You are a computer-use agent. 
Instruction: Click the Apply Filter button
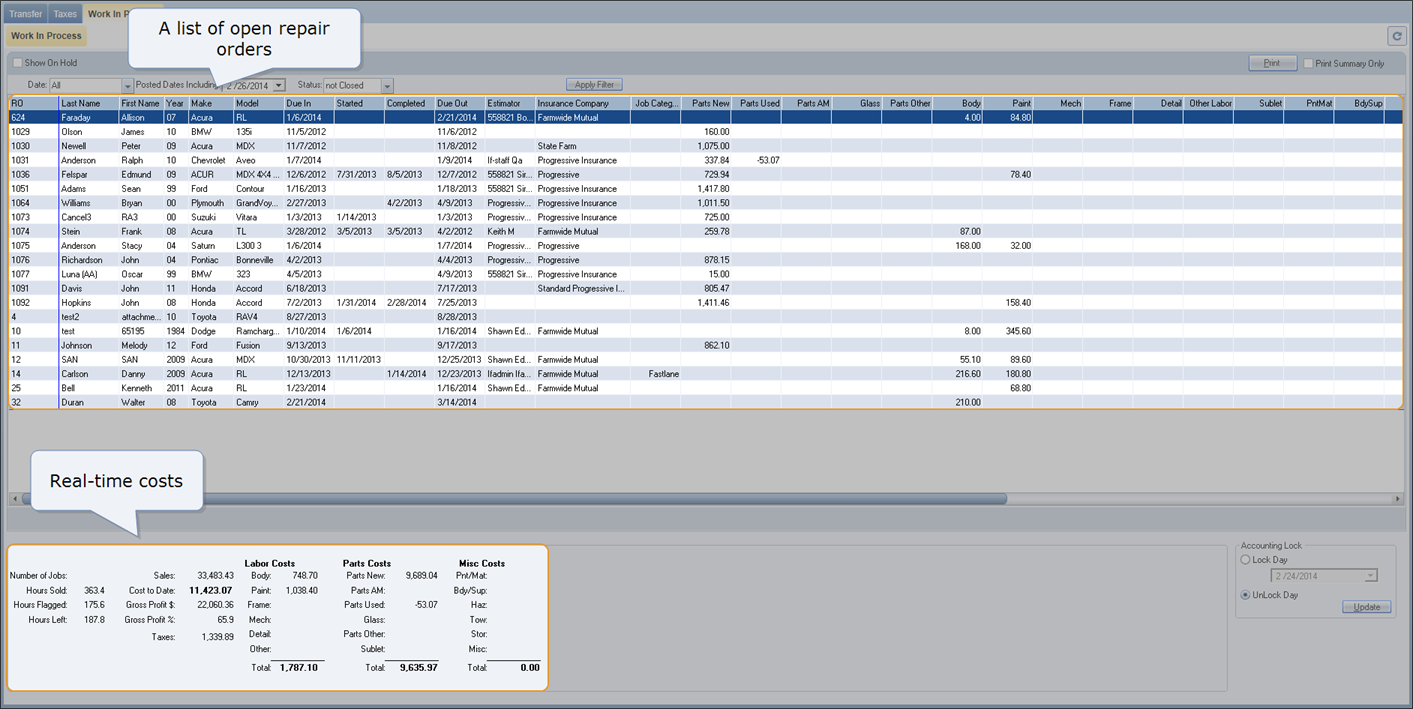594,85
